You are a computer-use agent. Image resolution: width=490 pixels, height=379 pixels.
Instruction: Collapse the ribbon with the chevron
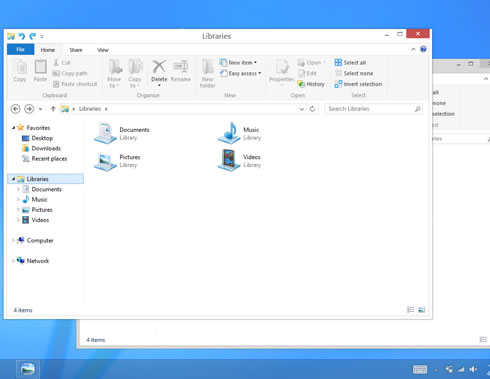413,49
